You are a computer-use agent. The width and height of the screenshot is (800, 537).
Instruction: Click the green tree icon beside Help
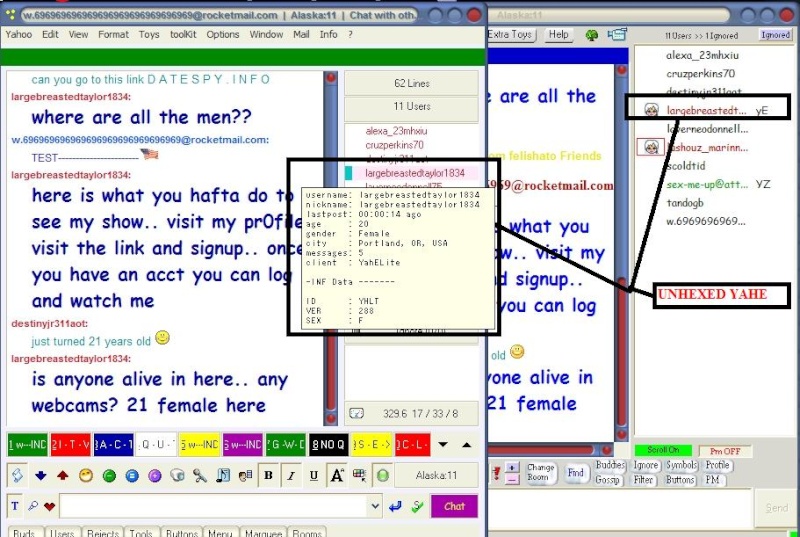[592, 35]
